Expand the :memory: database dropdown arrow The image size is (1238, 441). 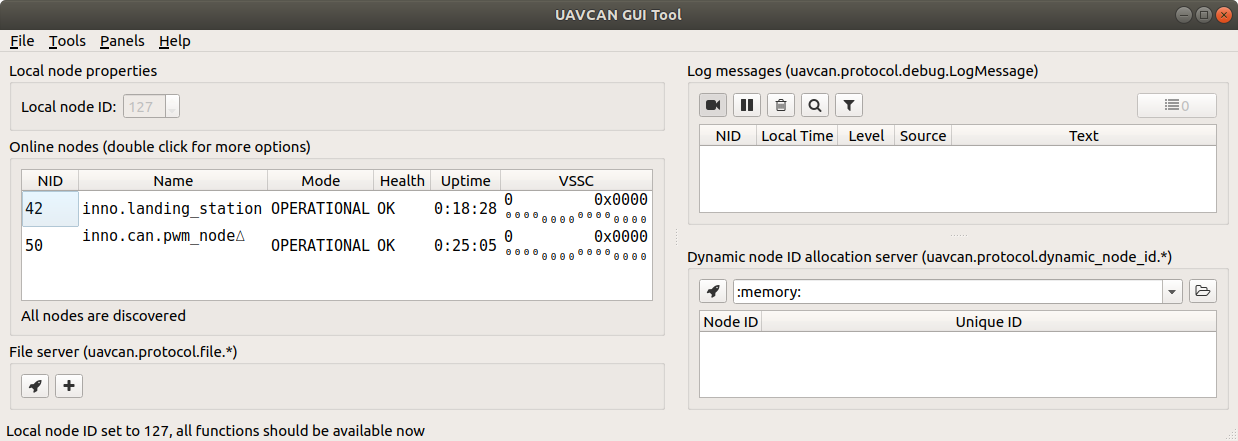[x=1172, y=292]
